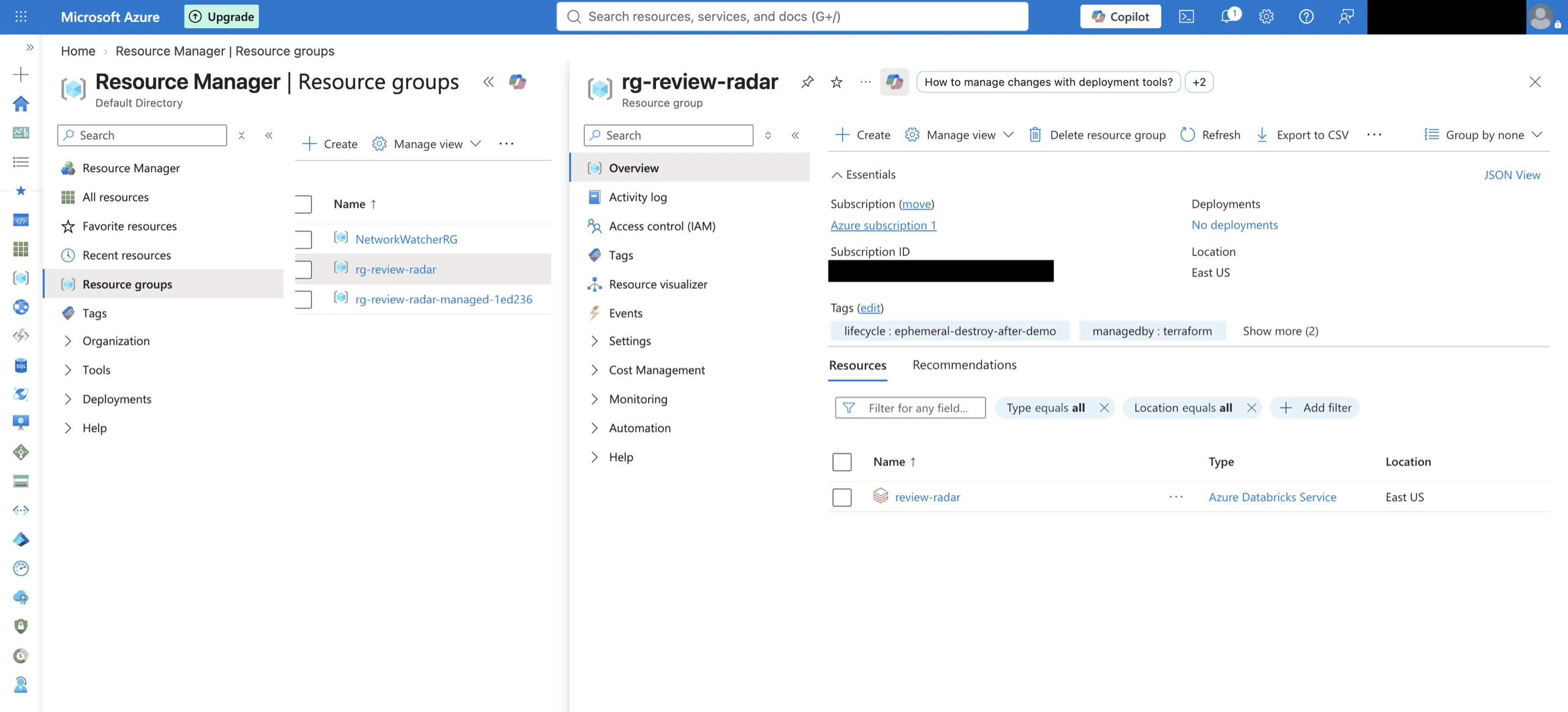Click the SQL databases sidebar icon
The width and height of the screenshot is (1568, 712).
21,365
